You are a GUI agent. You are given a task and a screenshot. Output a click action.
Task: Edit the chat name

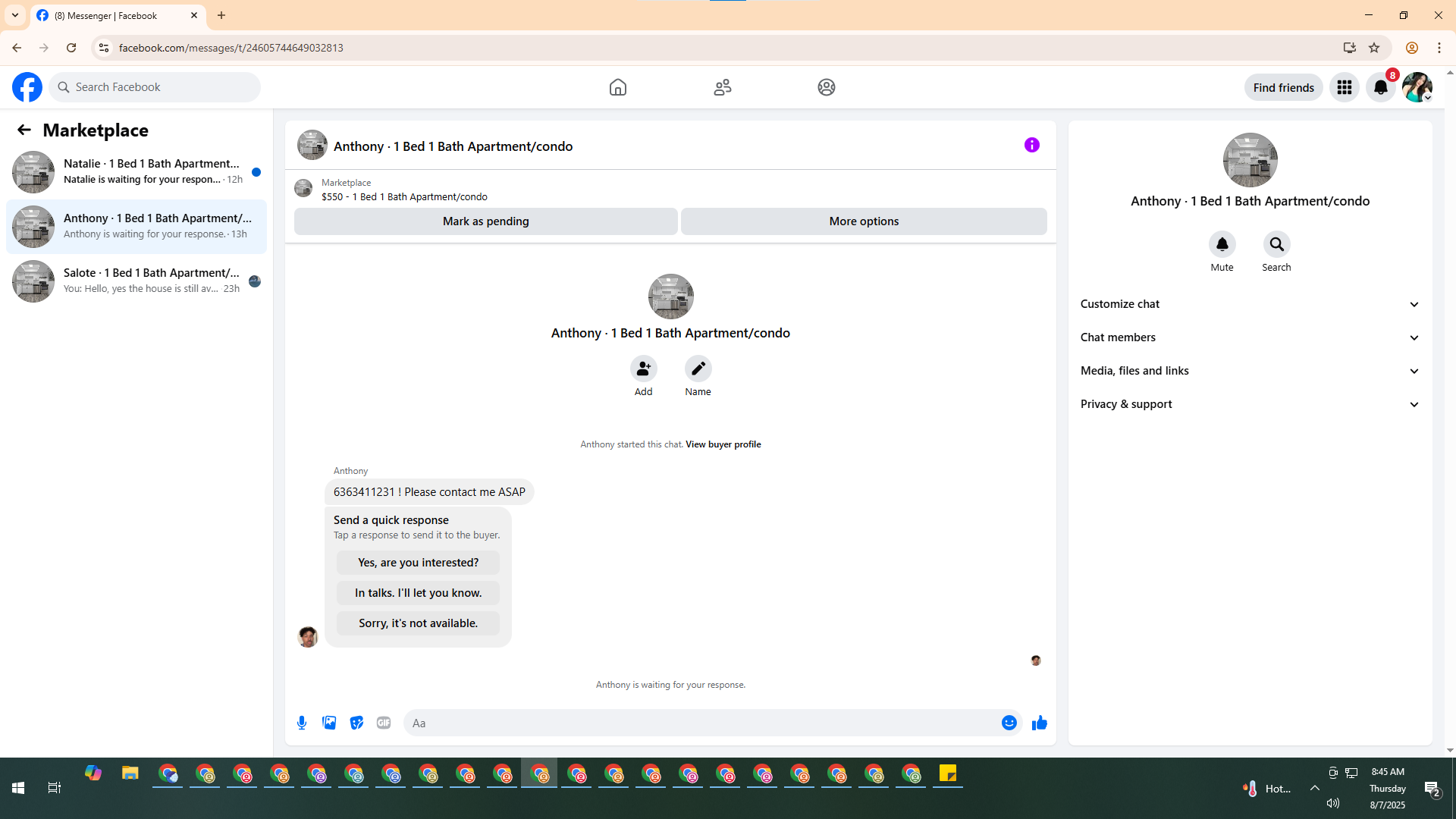coord(698,369)
